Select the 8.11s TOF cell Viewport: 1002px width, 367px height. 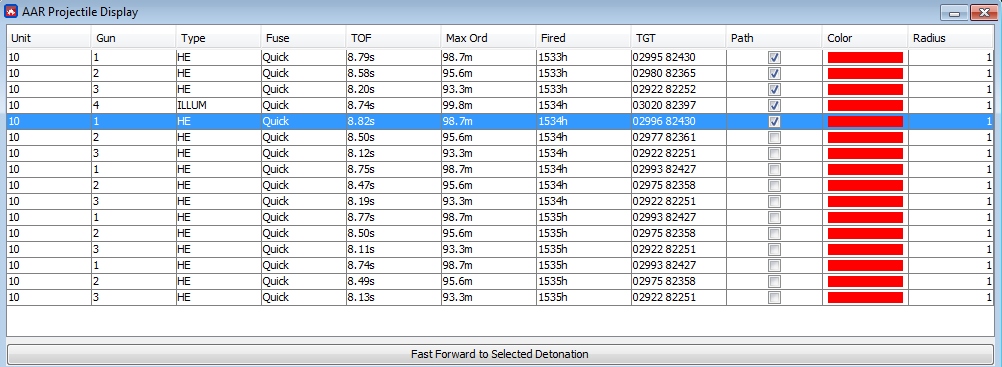tap(393, 249)
